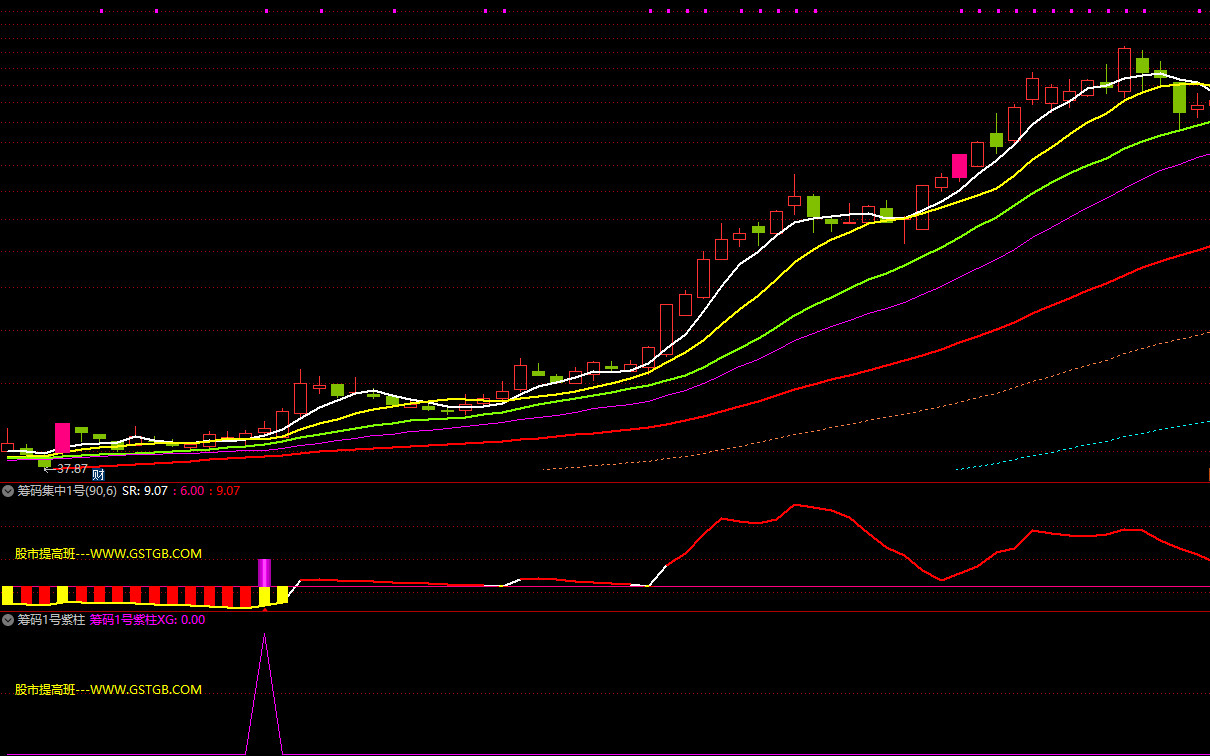This screenshot has height=756, width=1210.
Task: Click the gray 筹码1号紫柱 indicator title
Action: tap(51, 619)
